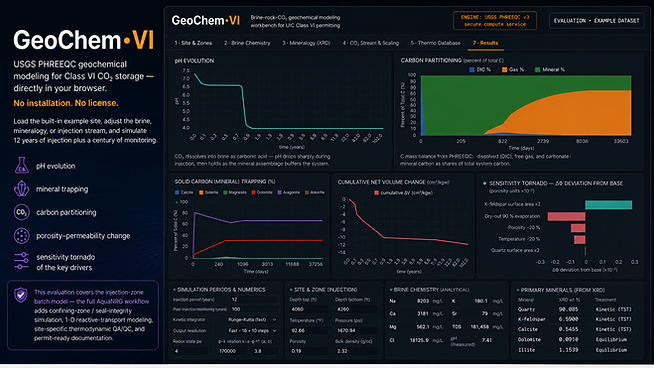Click the Porosity field showing 0.19
This screenshot has width=654, height=368.
[310, 351]
